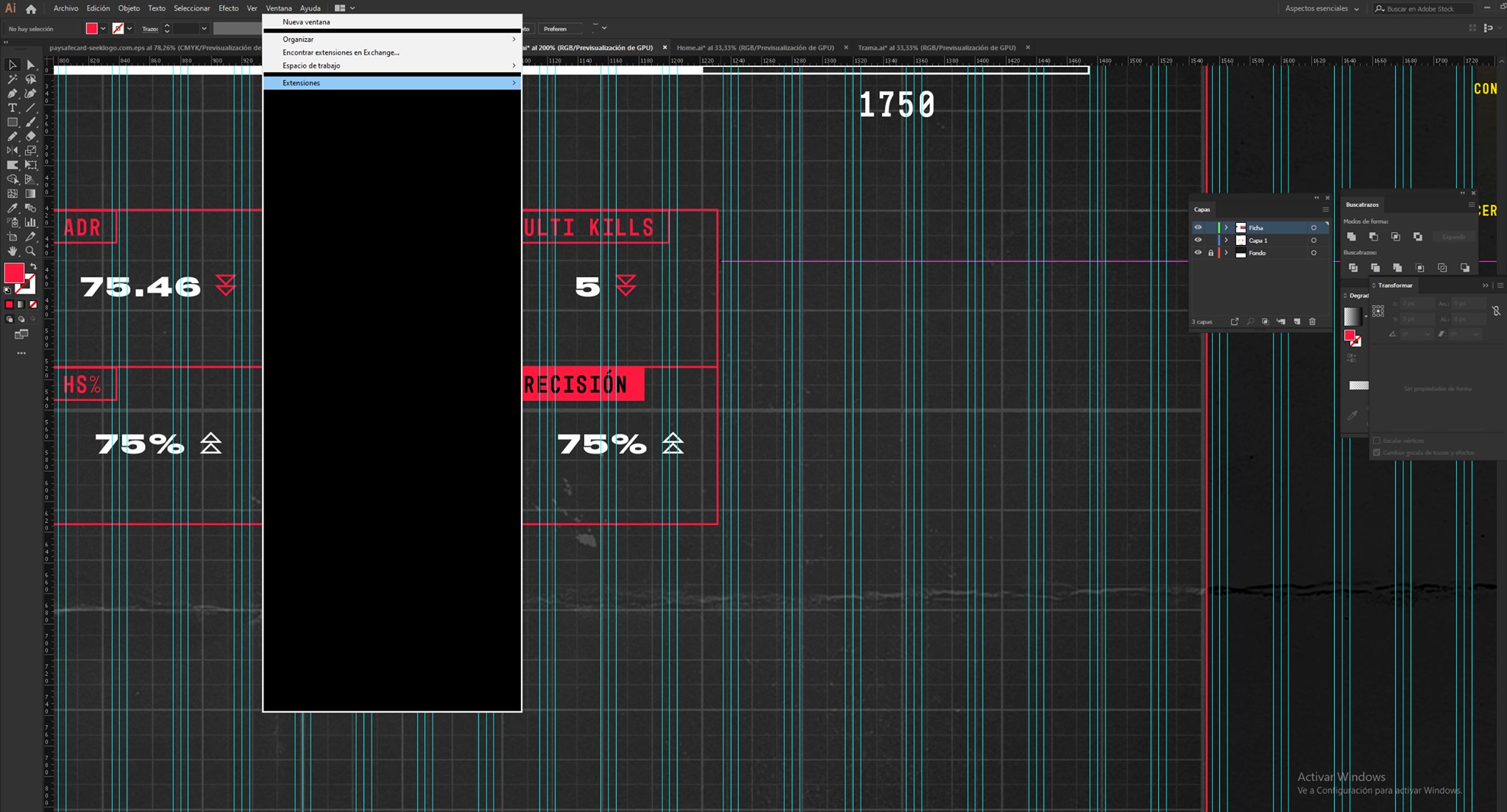Expand the Fondo layer contents
Image resolution: width=1507 pixels, height=812 pixels.
1225,253
